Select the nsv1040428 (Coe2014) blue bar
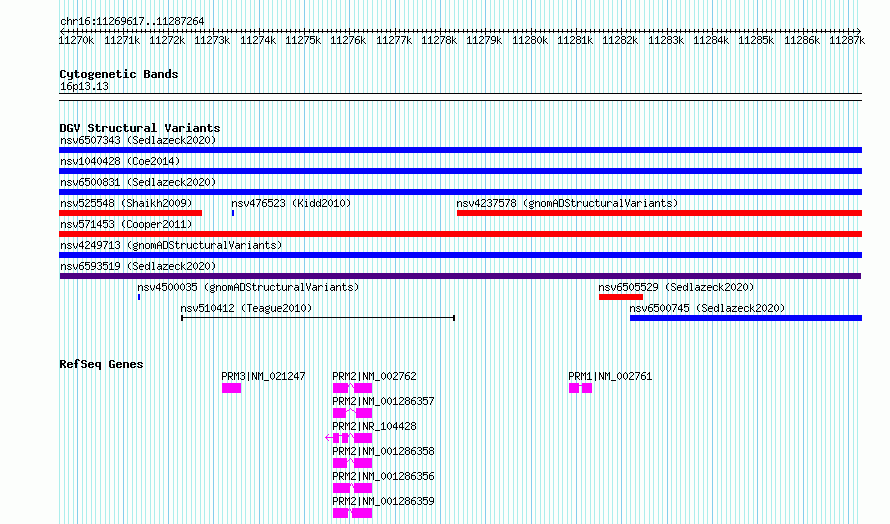The height and width of the screenshot is (524, 890). pos(460,171)
